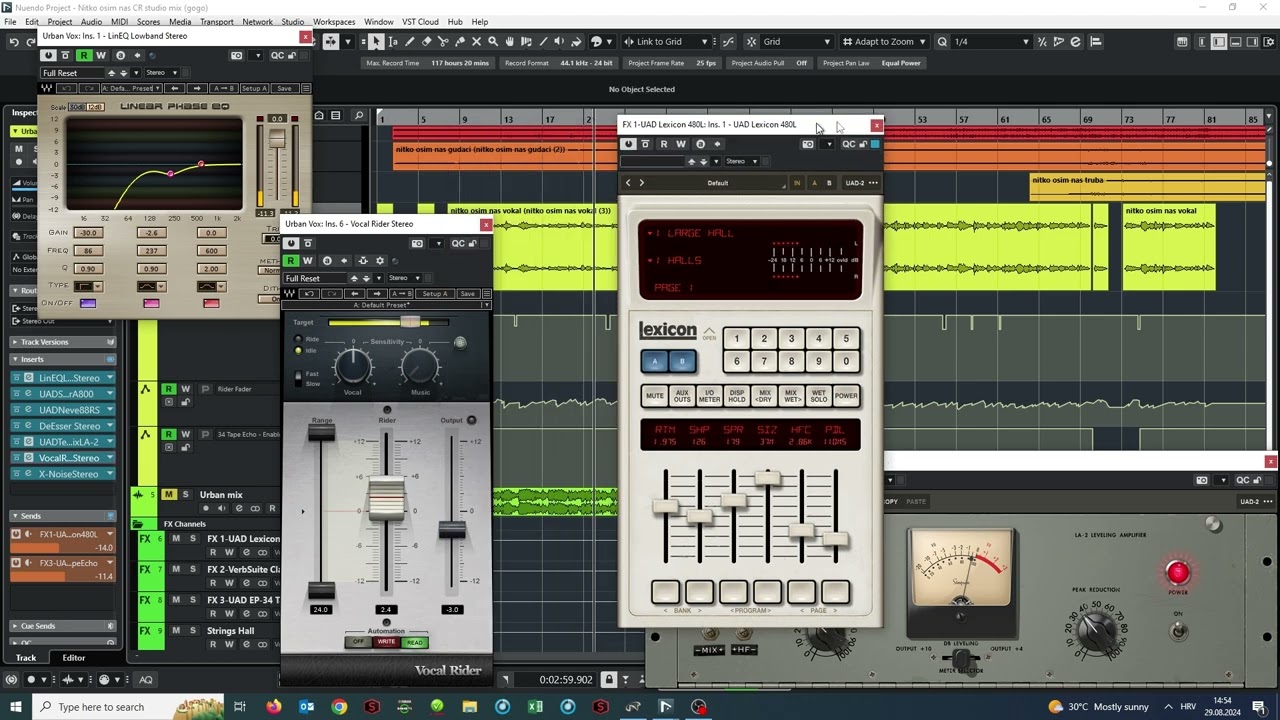Click the camera snapshot icon in Lexicon 480L
Viewport: 1280px width, 720px height.
click(808, 144)
